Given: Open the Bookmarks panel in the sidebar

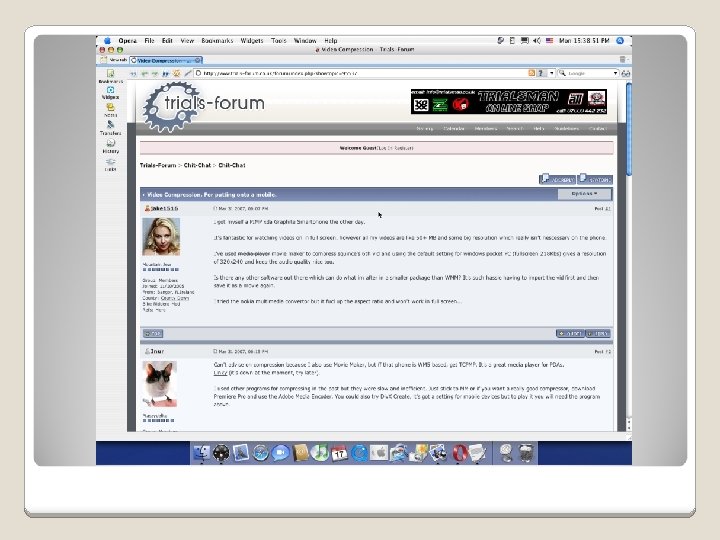Looking at the screenshot, I should (110, 76).
